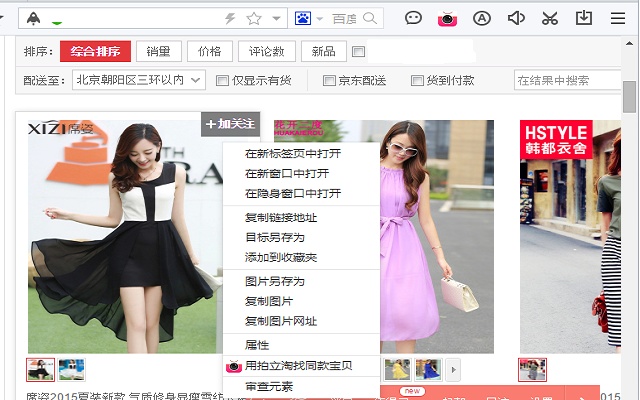640x400 pixels.
Task: Sort results by 新品
Action: pos(323,51)
